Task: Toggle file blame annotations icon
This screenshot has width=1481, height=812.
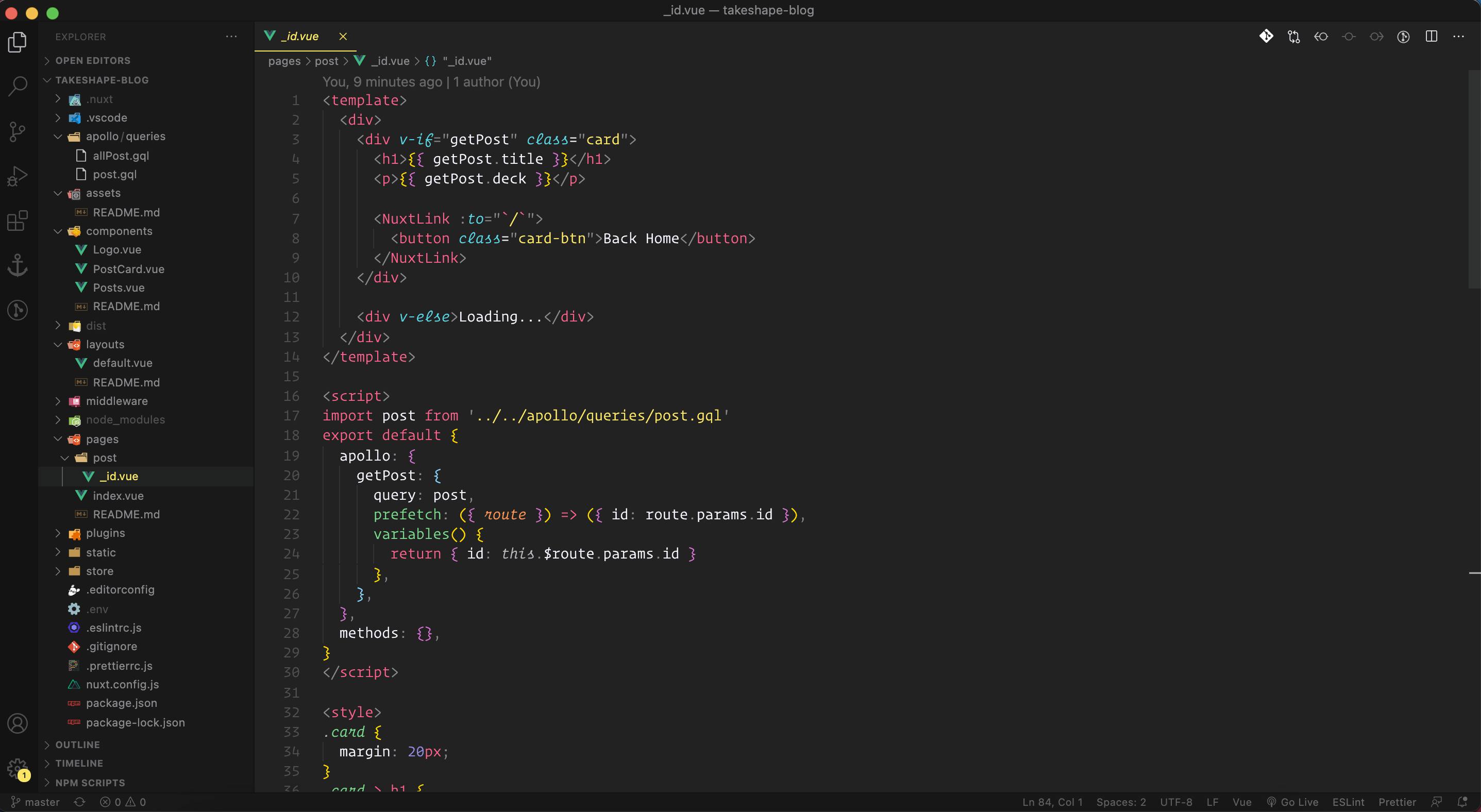Action: coord(1403,37)
